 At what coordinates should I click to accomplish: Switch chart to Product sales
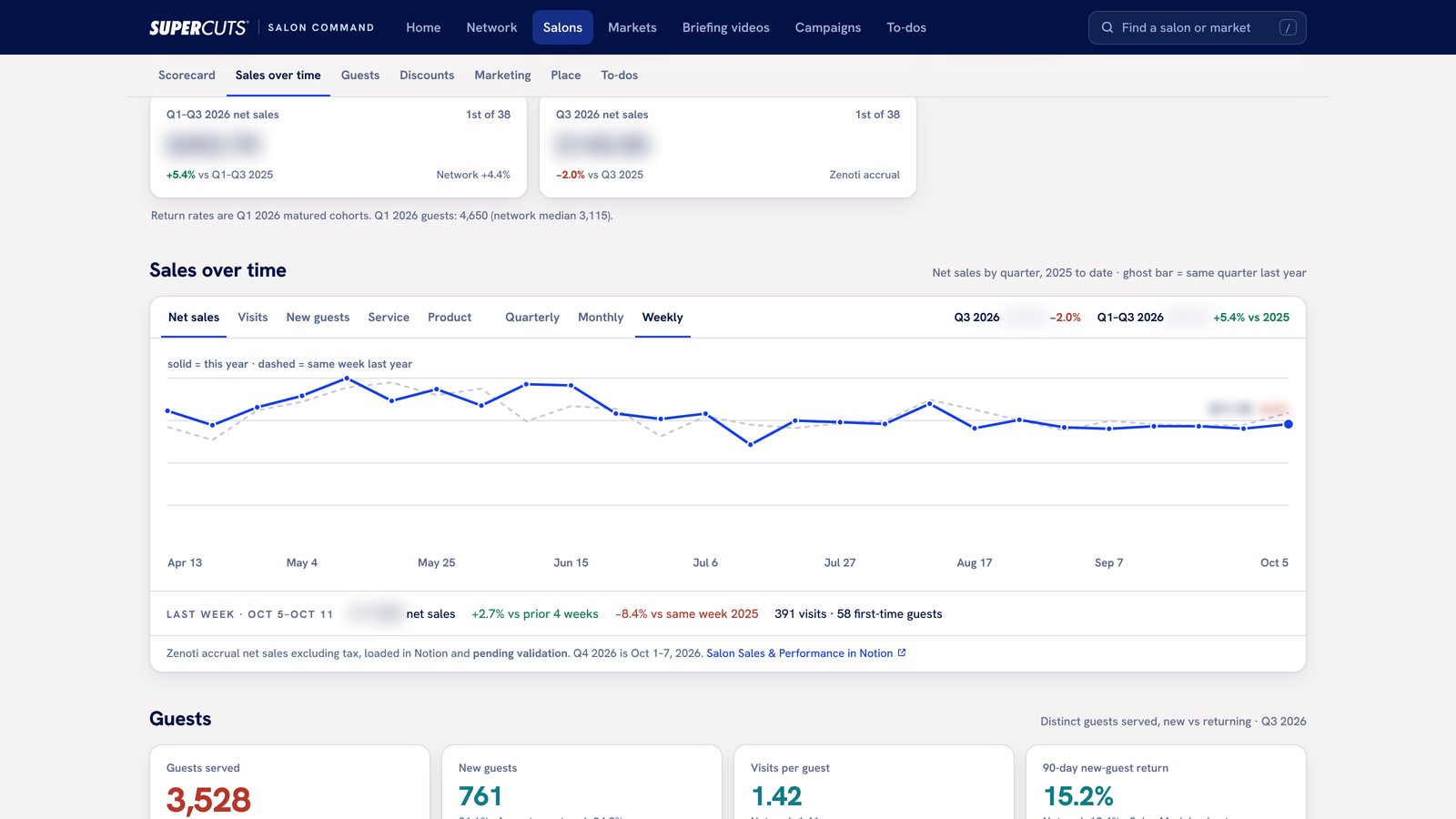450,318
